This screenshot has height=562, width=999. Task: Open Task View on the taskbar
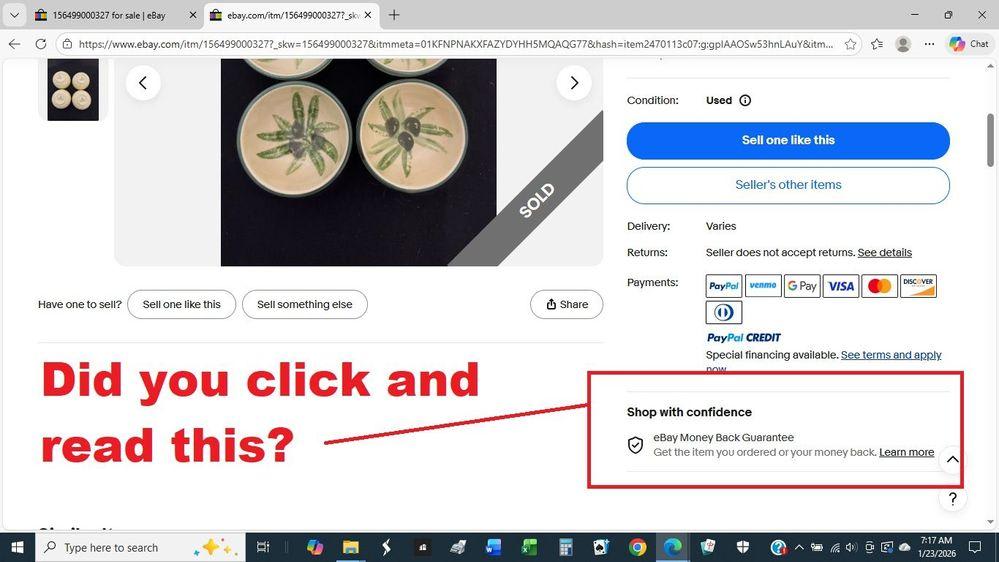[x=262, y=547]
